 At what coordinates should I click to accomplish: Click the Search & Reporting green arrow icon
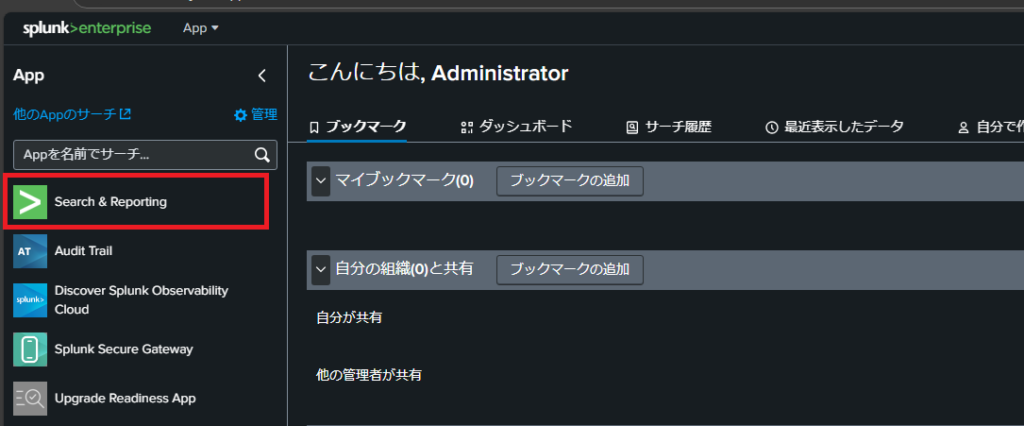pos(31,202)
